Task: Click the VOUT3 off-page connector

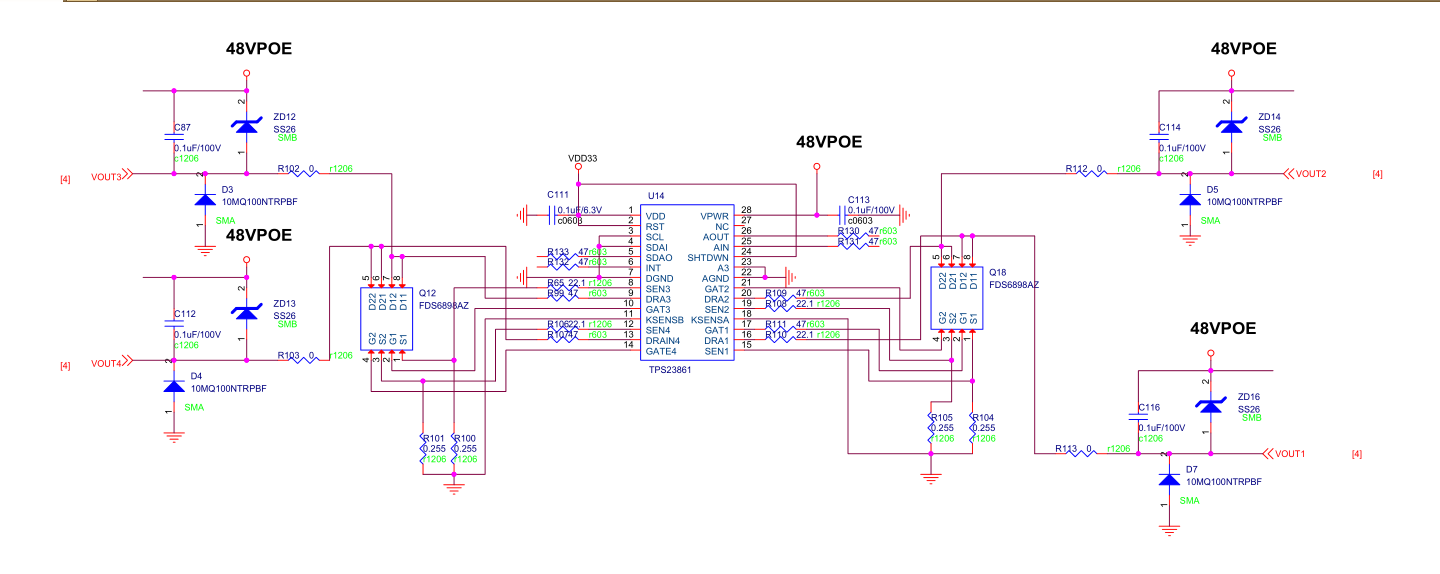Action: coord(111,176)
